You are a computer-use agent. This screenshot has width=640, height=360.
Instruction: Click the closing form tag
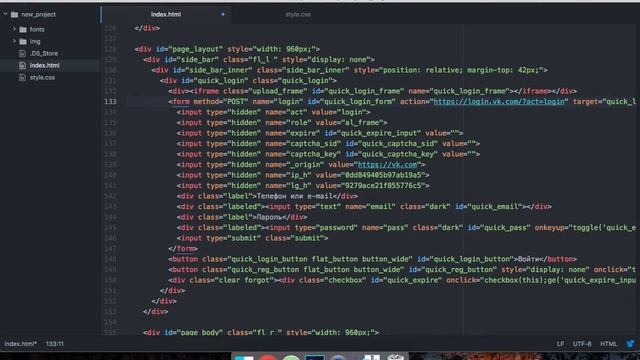(183, 249)
